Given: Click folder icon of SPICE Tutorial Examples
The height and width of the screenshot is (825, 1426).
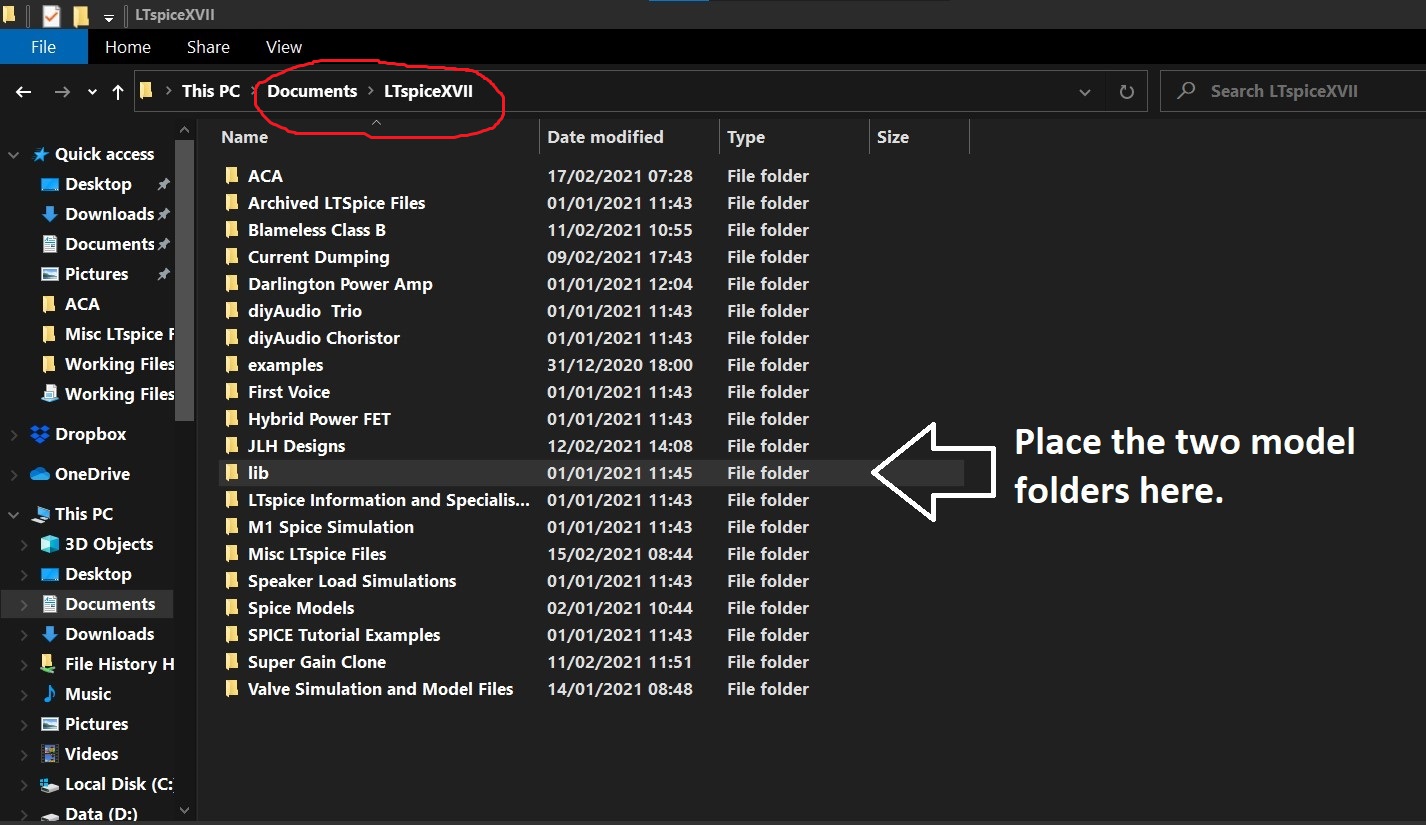Looking at the screenshot, I should click(x=232, y=634).
